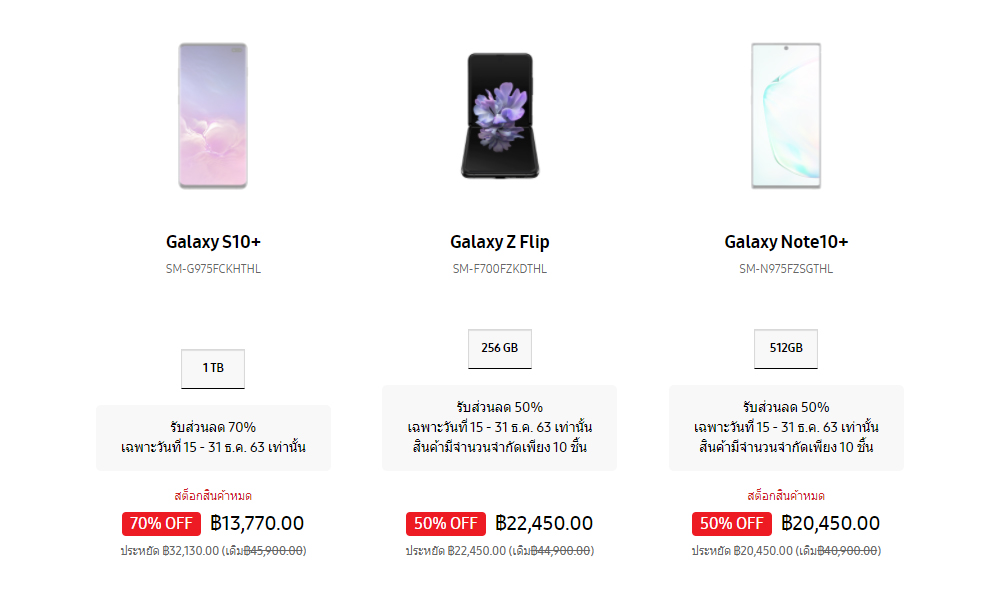Click model code SM-G975FCKHTHL

click(213, 269)
